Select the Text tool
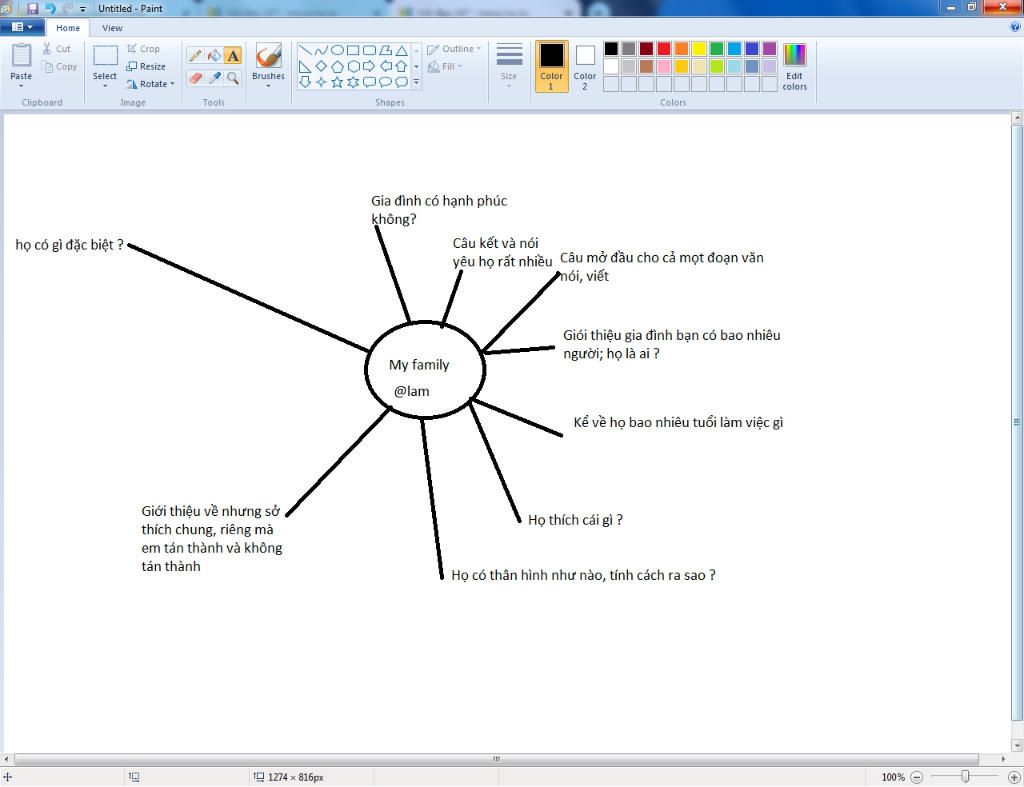 click(x=232, y=56)
